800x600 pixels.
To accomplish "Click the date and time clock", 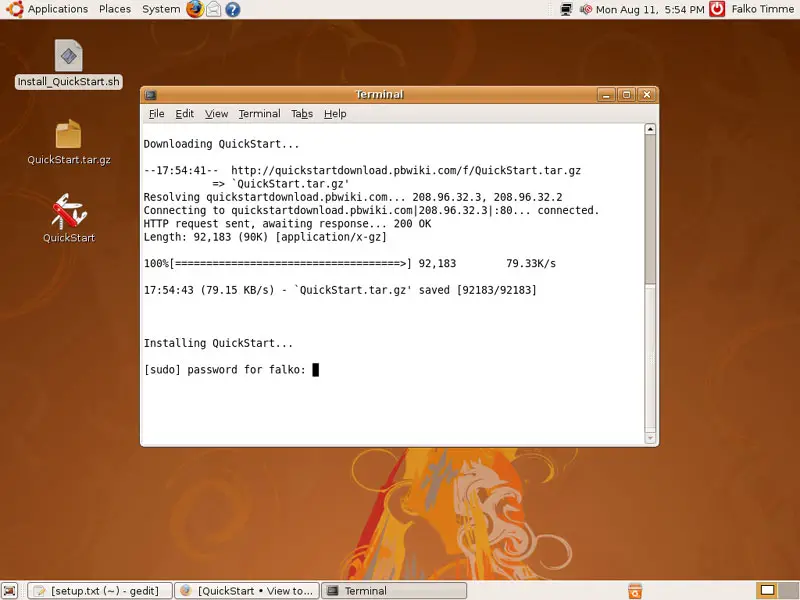I will point(650,9).
